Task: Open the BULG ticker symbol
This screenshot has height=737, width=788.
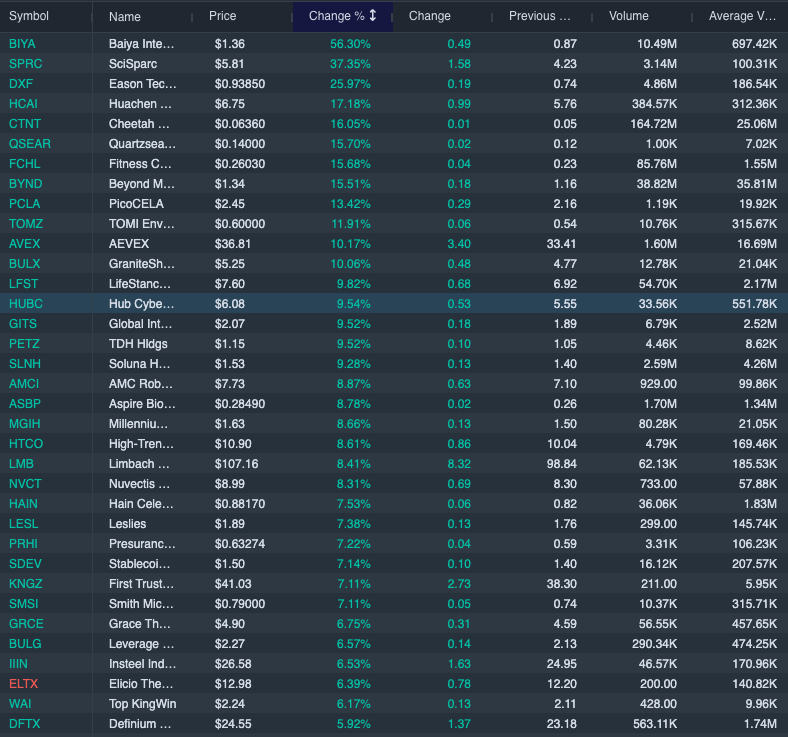Action: [x=25, y=644]
